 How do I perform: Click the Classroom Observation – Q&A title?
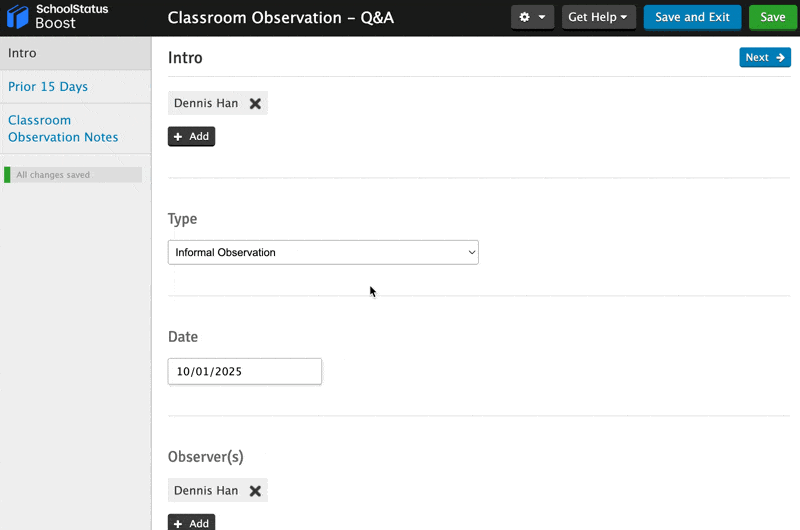pos(281,18)
